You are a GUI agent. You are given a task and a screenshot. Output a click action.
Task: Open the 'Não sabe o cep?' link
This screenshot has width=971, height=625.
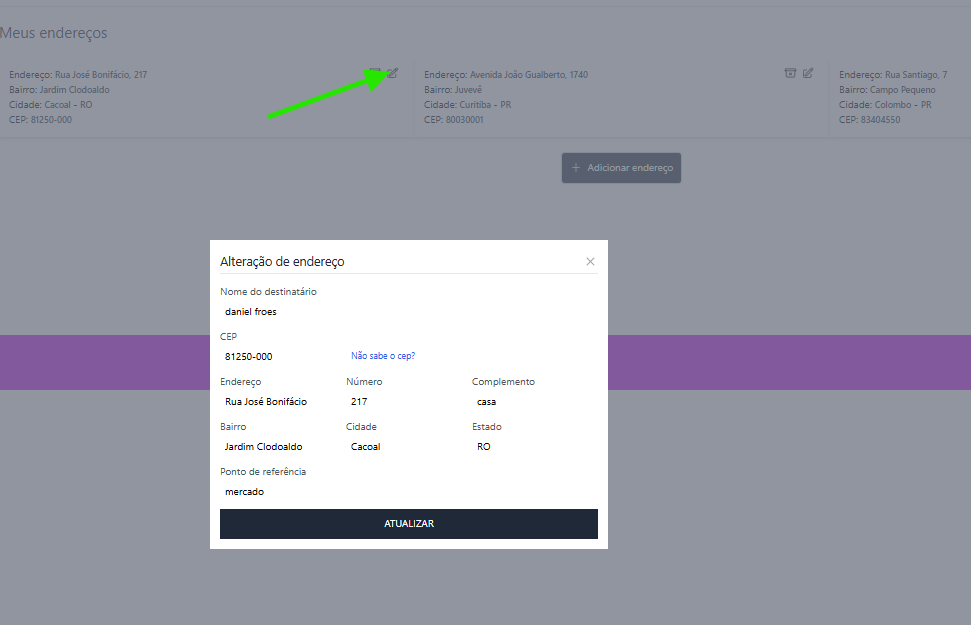383,356
